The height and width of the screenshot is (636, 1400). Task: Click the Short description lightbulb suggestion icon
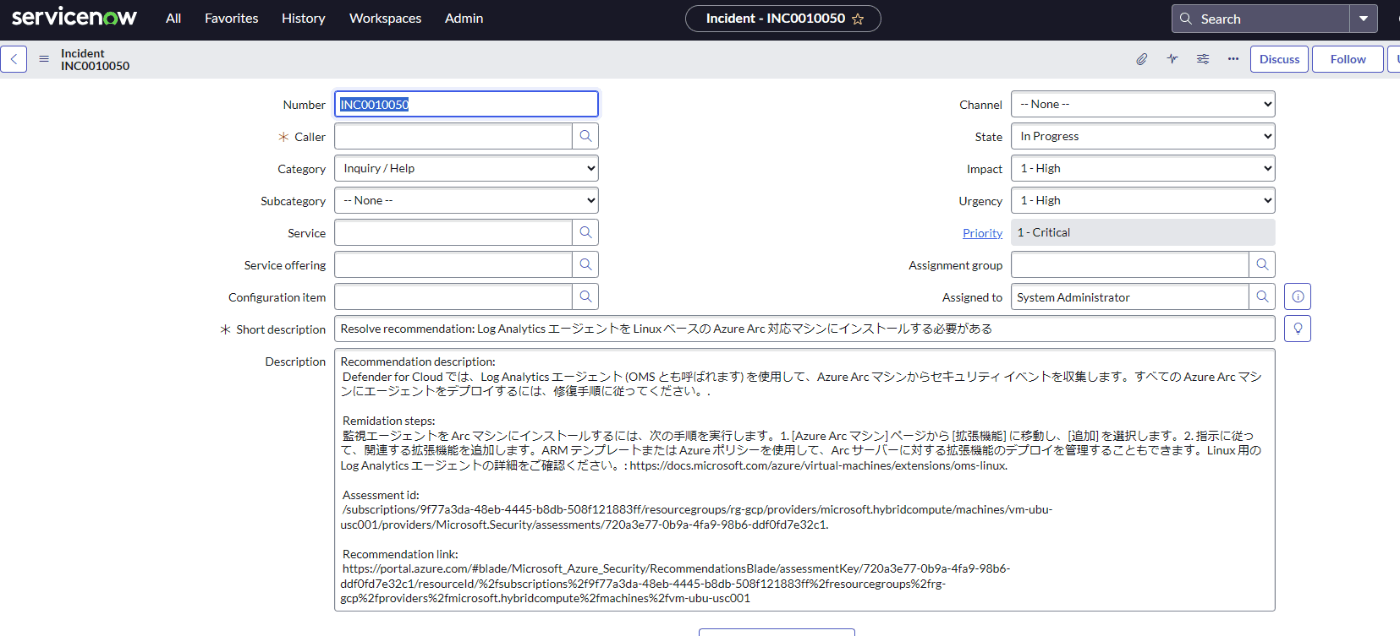[1298, 329]
